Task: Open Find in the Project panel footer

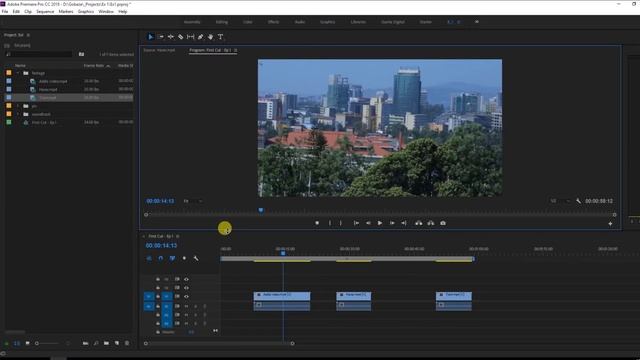Action: point(96,343)
